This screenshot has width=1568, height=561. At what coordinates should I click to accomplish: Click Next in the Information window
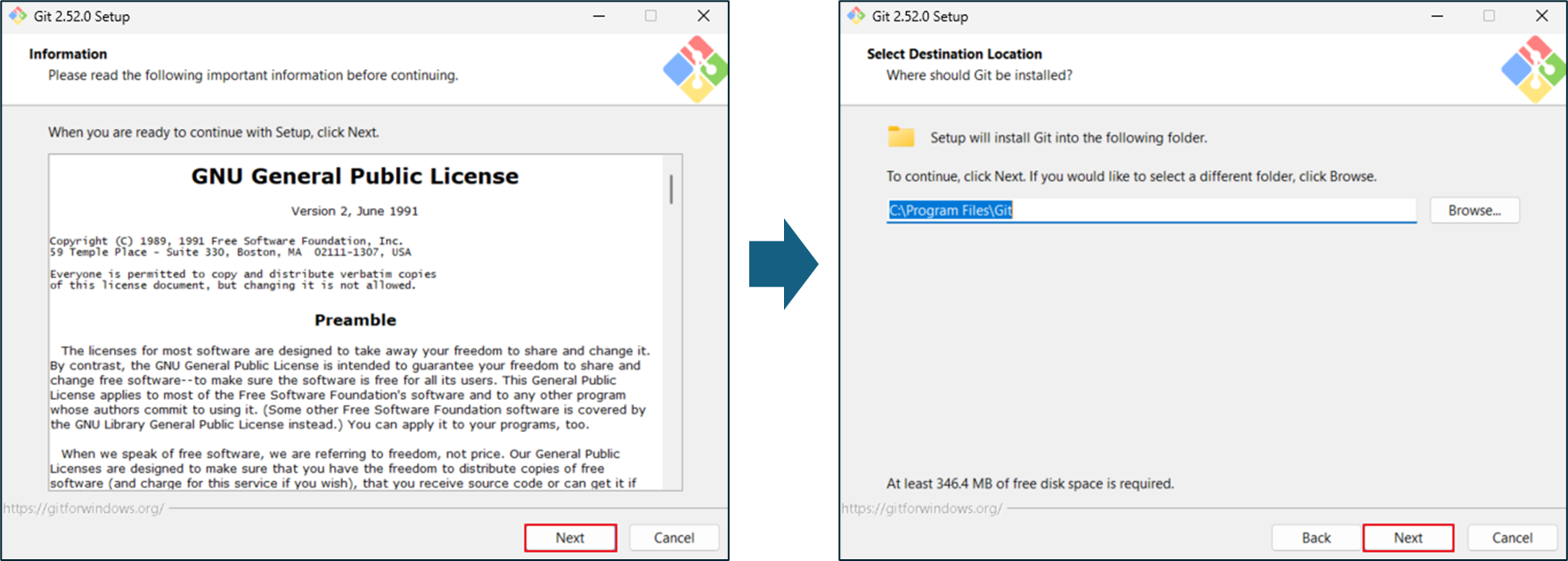click(570, 538)
